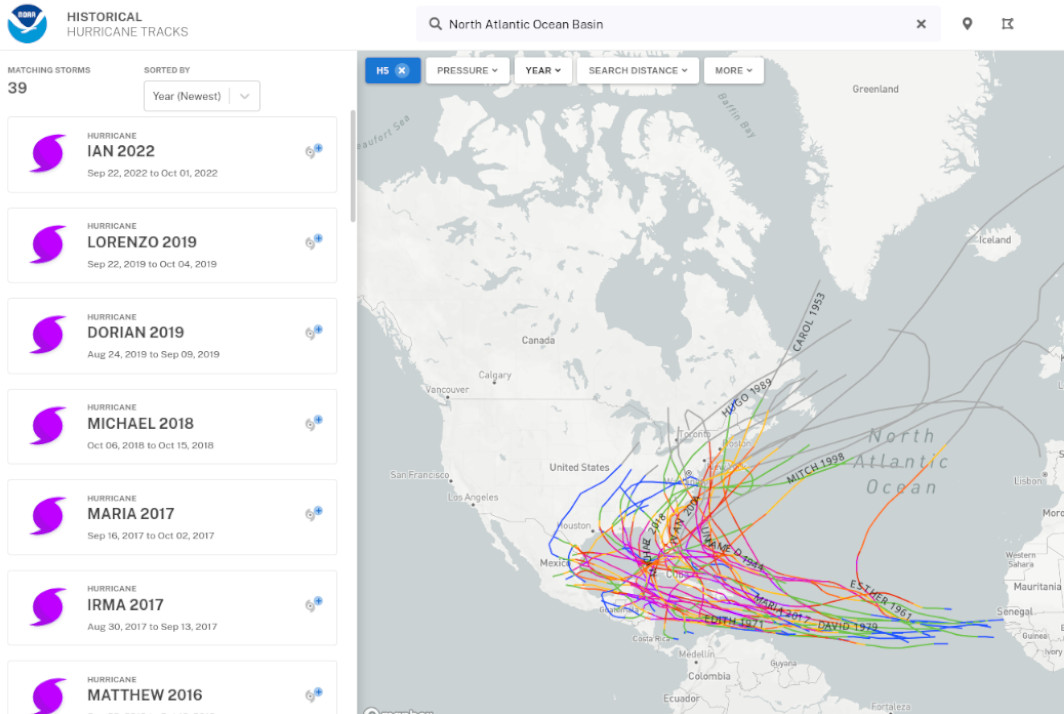Remove the H5 filter chip
1064x714 pixels.
[x=402, y=70]
